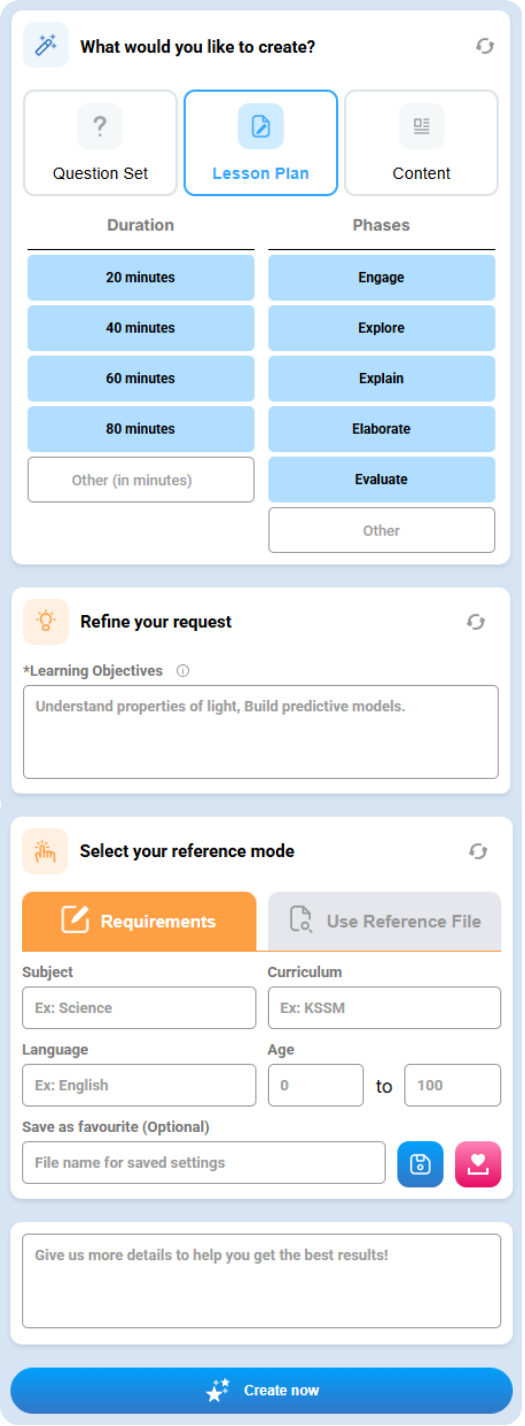This screenshot has height=1426, width=525.
Task: Toggle the Evaluate phase option
Action: (381, 479)
